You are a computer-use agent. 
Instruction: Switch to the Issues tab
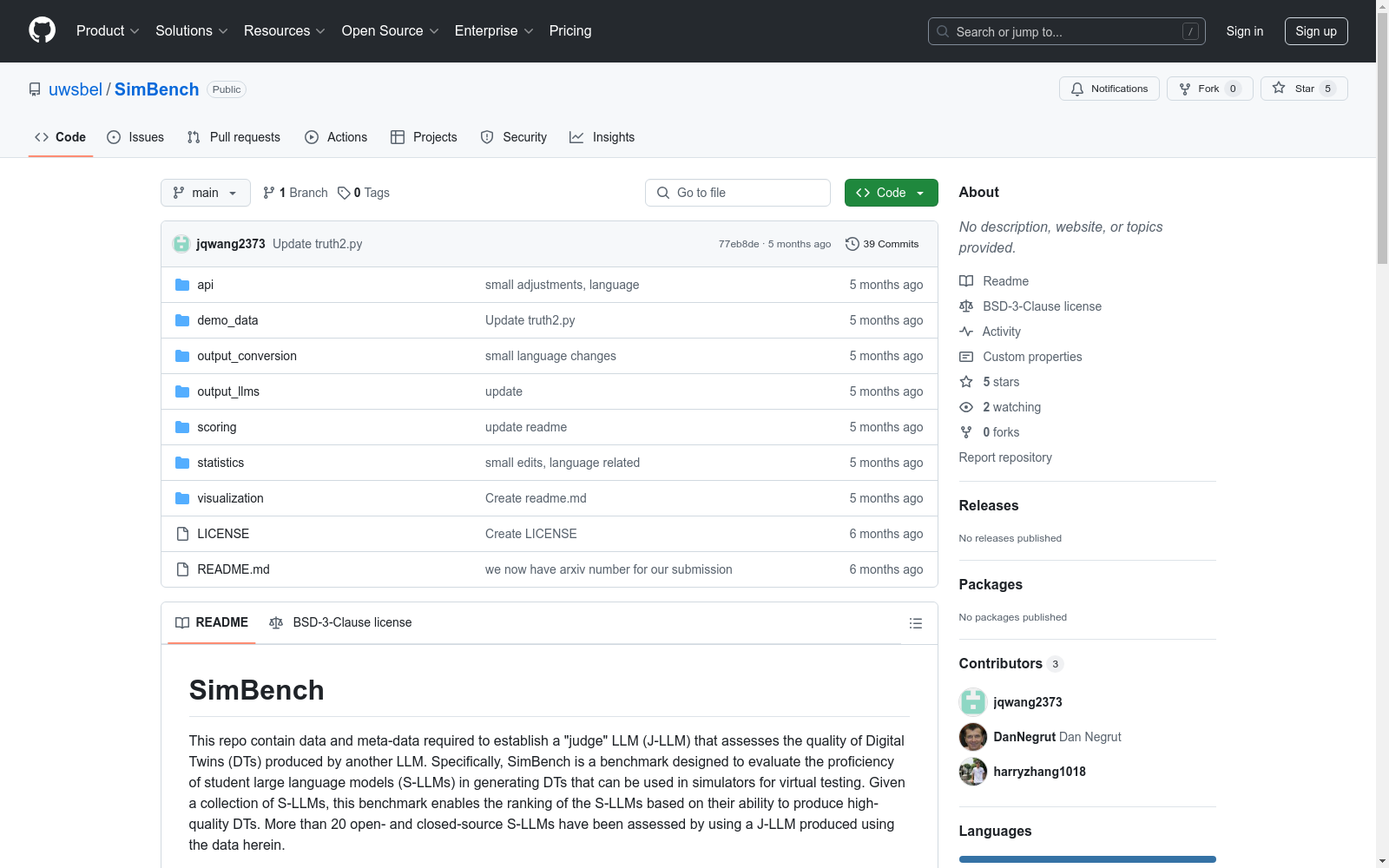click(x=135, y=137)
